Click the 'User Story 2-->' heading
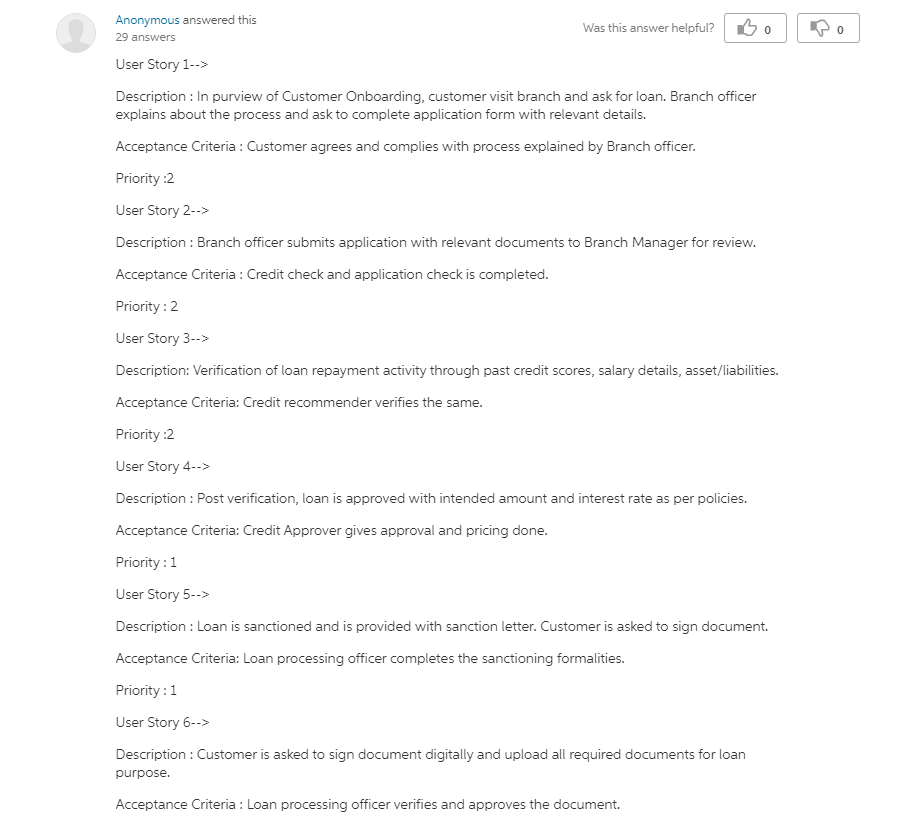Viewport: 917px width, 816px height. click(x=162, y=211)
